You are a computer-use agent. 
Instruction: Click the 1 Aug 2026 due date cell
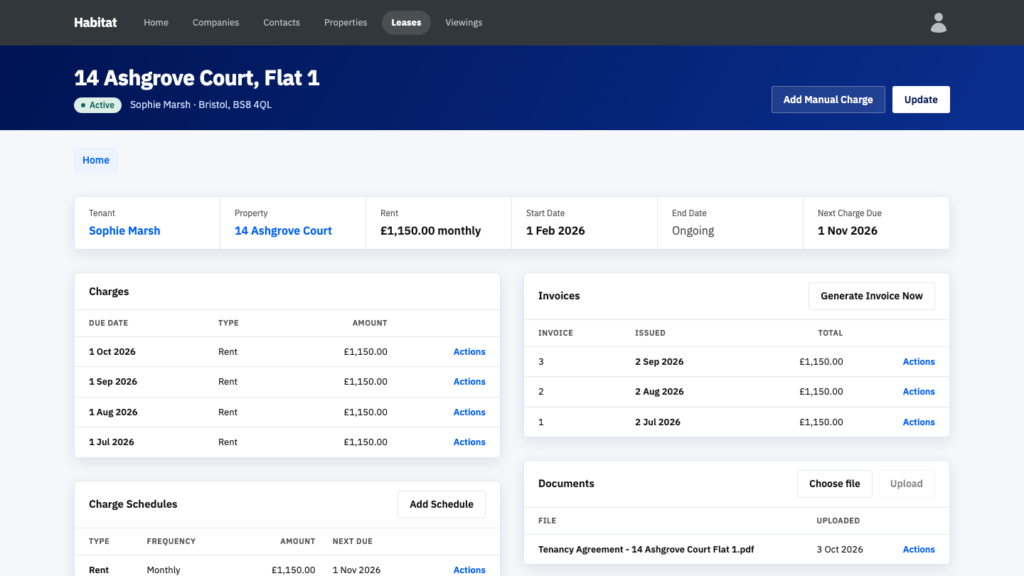pyautogui.click(x=113, y=412)
